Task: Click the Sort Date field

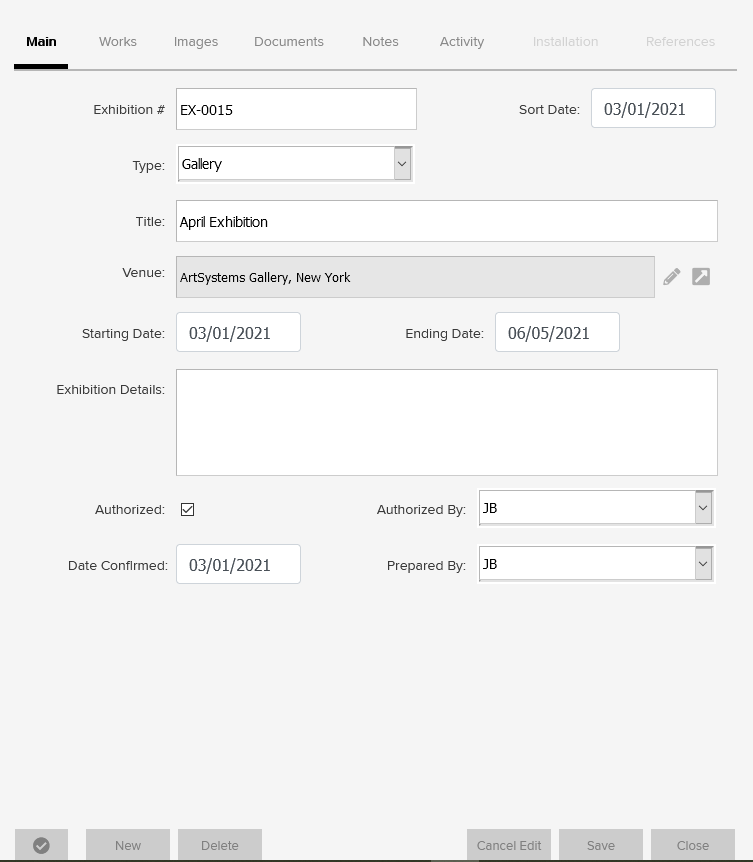Action: pyautogui.click(x=653, y=109)
